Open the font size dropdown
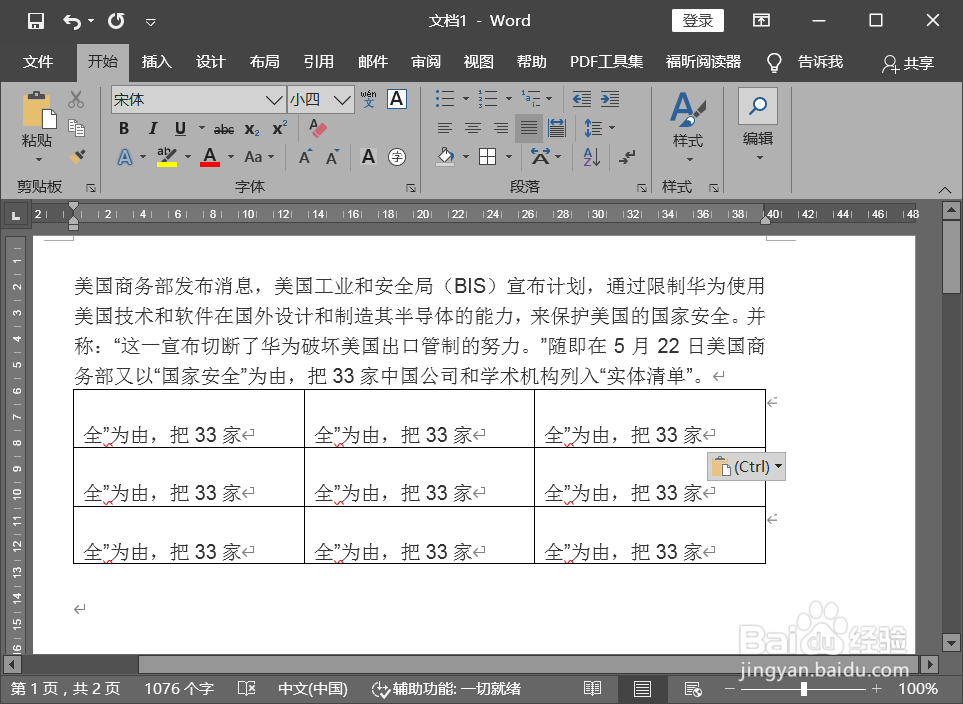The image size is (963, 704). pos(341,100)
